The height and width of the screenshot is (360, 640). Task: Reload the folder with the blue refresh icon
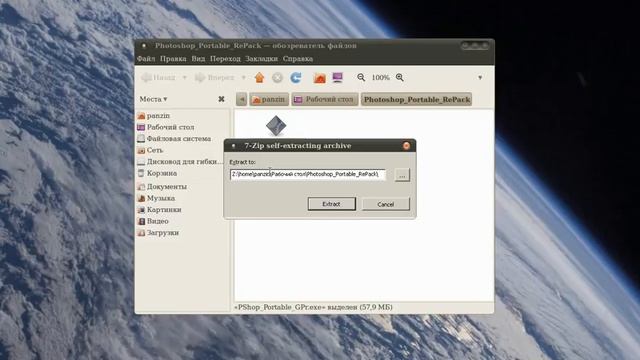[296, 77]
